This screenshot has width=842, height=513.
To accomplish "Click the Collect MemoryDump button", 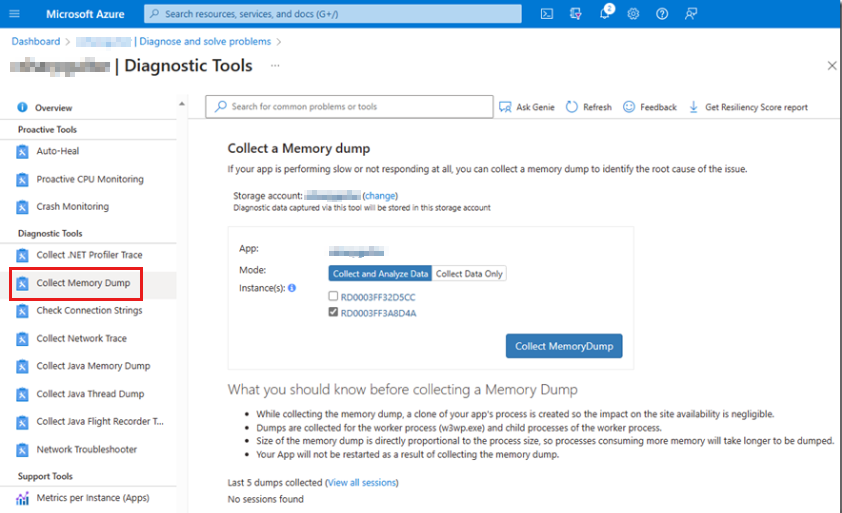I will coord(564,346).
